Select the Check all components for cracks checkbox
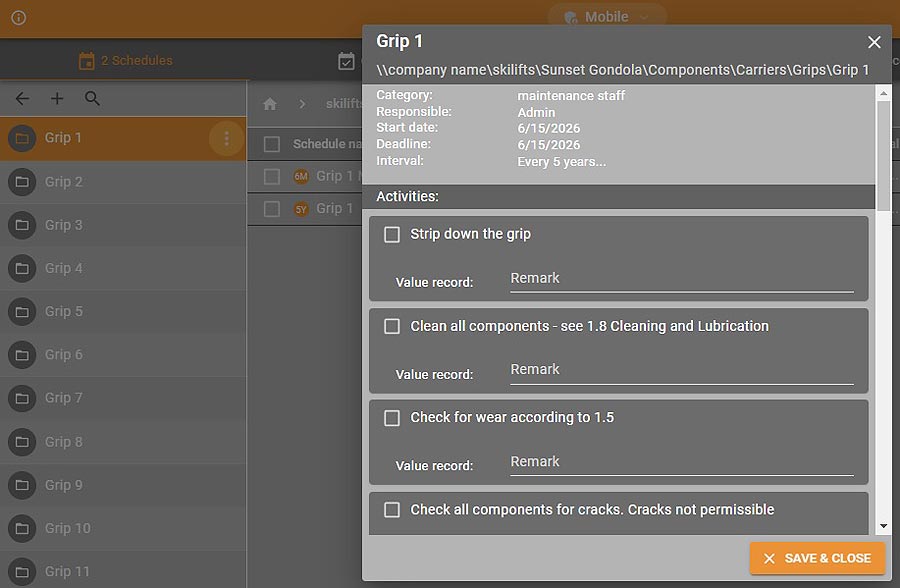Viewport: 900px width, 588px height. click(392, 510)
